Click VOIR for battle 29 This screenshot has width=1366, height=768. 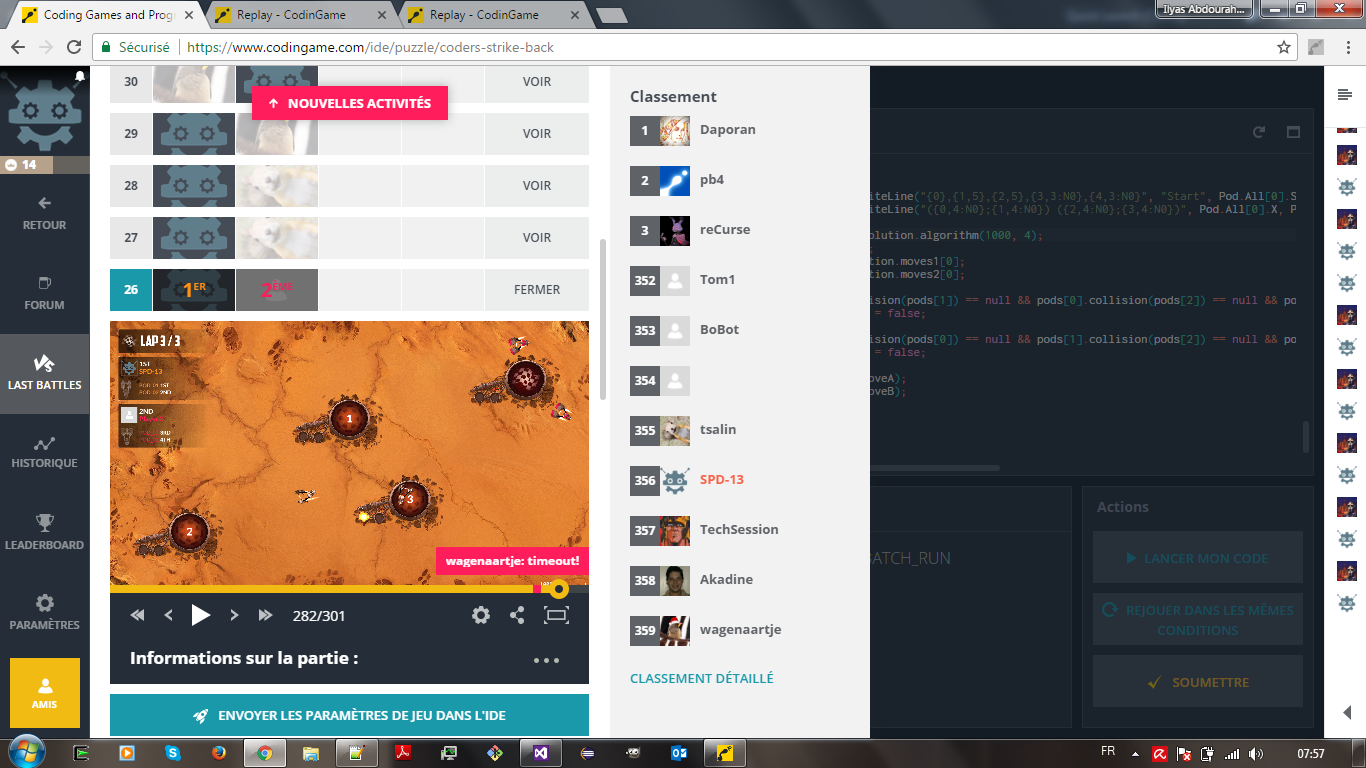(x=537, y=134)
